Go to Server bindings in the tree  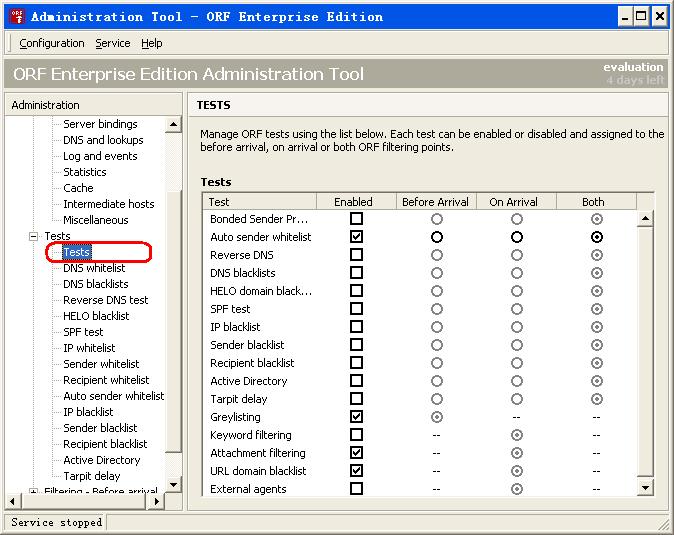[x=100, y=124]
